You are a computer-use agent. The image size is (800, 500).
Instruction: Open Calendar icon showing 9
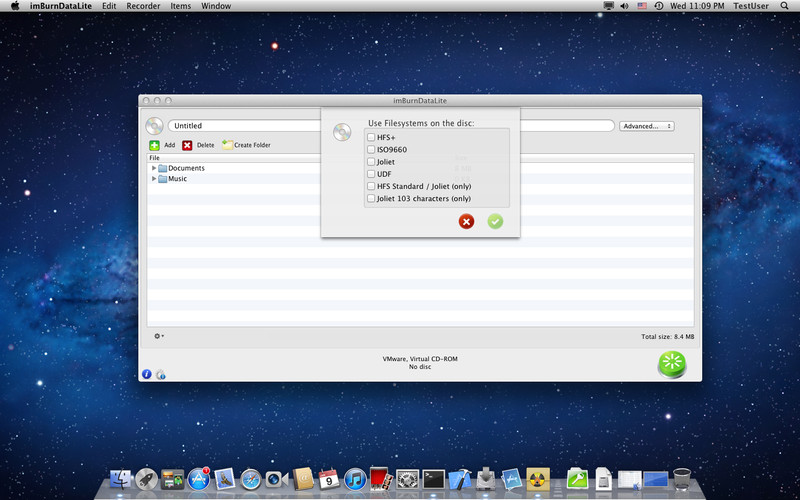[329, 480]
